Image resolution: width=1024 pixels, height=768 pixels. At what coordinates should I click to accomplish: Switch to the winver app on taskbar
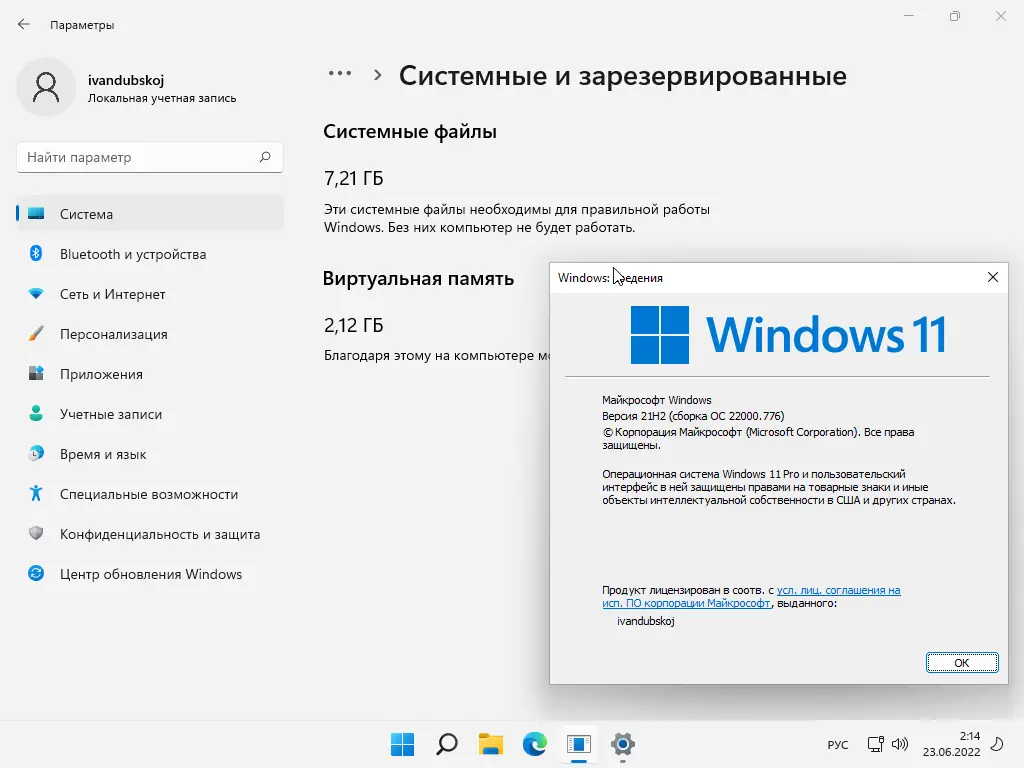tap(579, 744)
